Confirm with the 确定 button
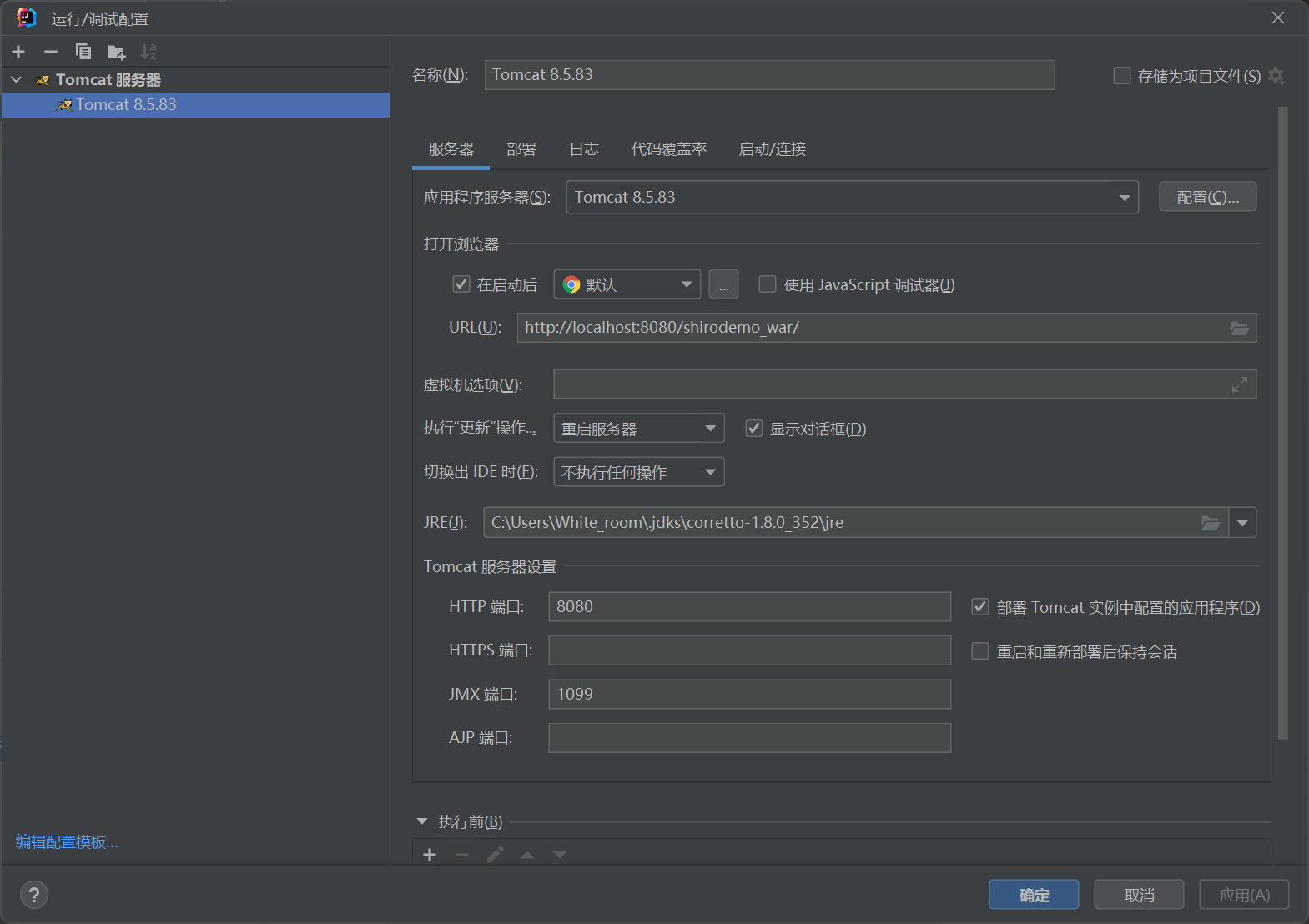 click(1034, 895)
